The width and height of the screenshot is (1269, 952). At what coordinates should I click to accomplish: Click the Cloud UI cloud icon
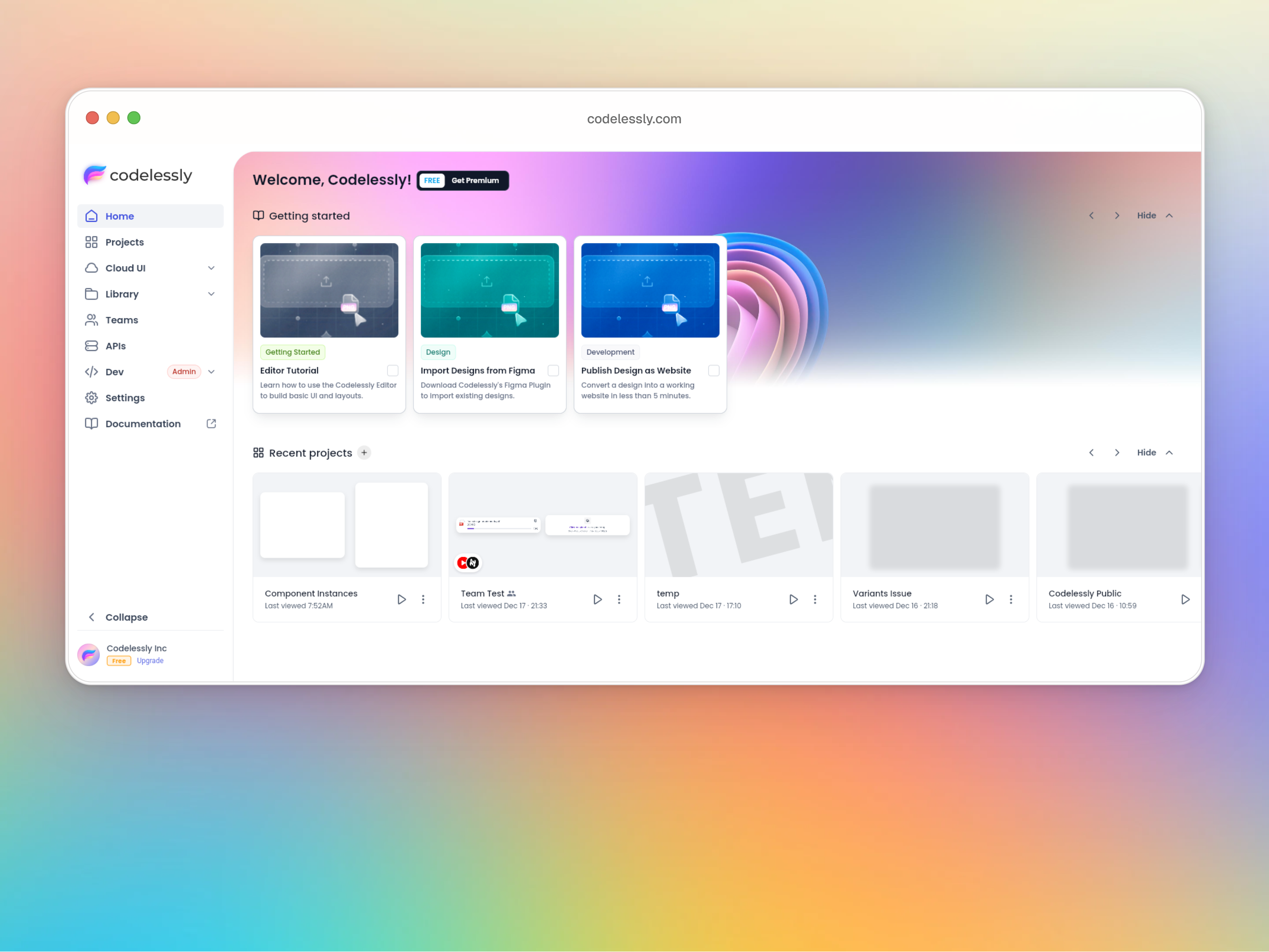coord(91,268)
